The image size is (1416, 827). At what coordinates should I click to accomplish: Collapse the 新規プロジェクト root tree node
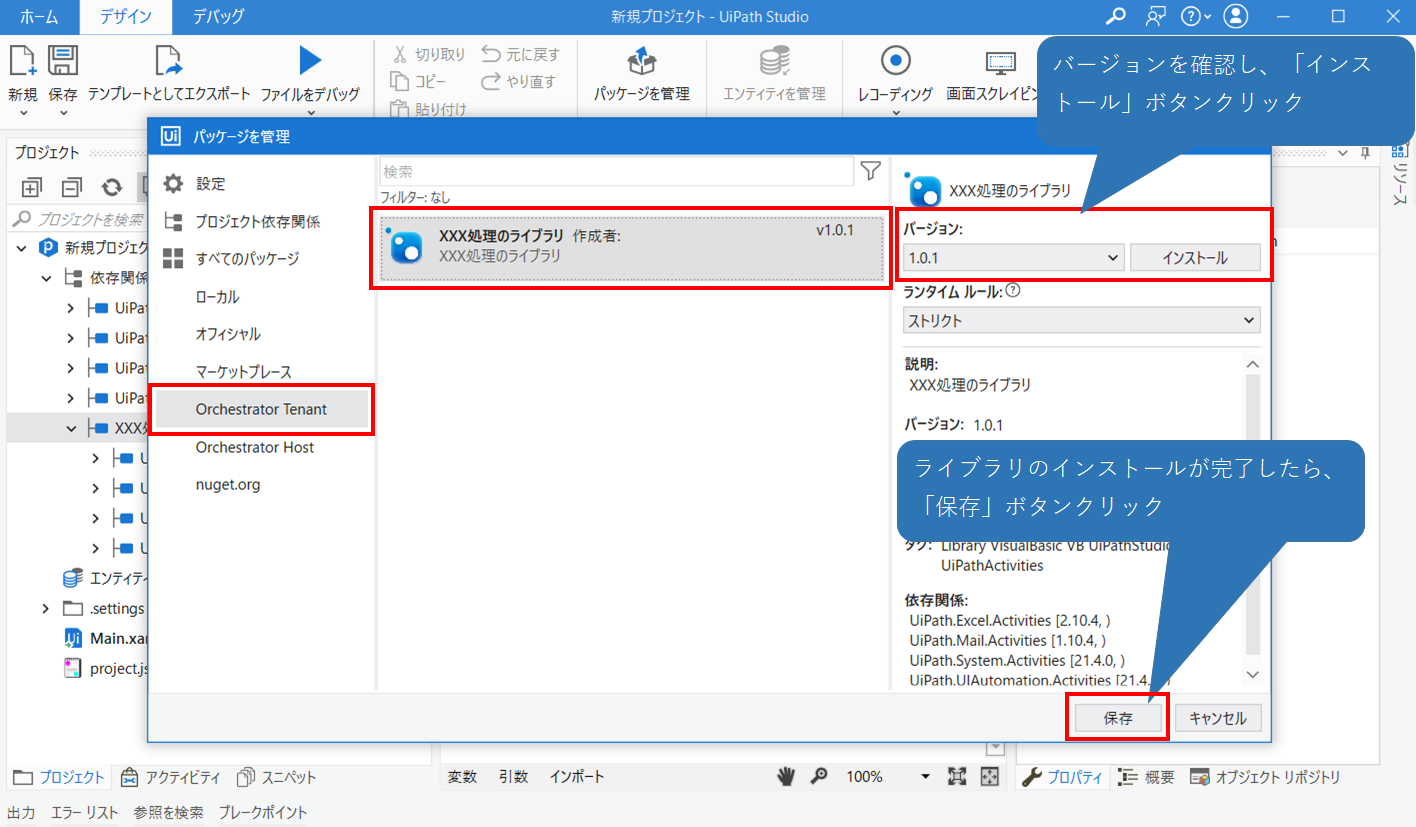point(23,247)
